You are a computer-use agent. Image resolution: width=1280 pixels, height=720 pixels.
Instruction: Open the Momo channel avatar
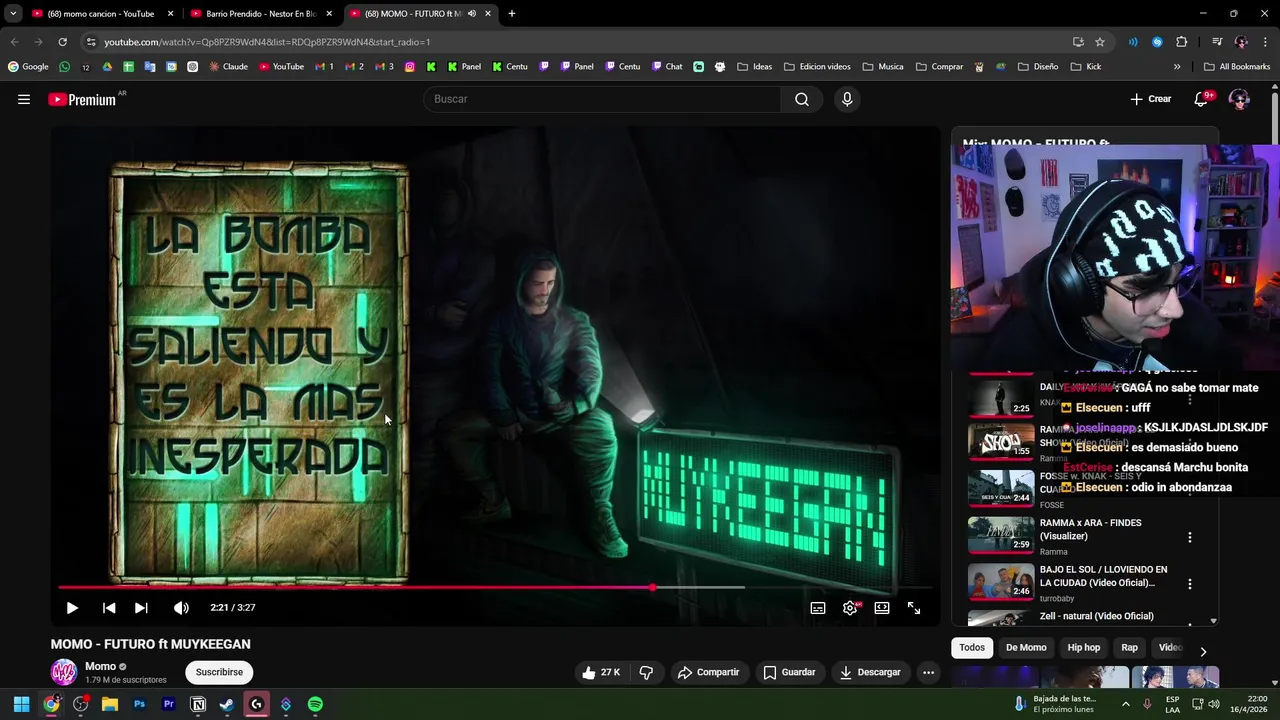pos(64,672)
